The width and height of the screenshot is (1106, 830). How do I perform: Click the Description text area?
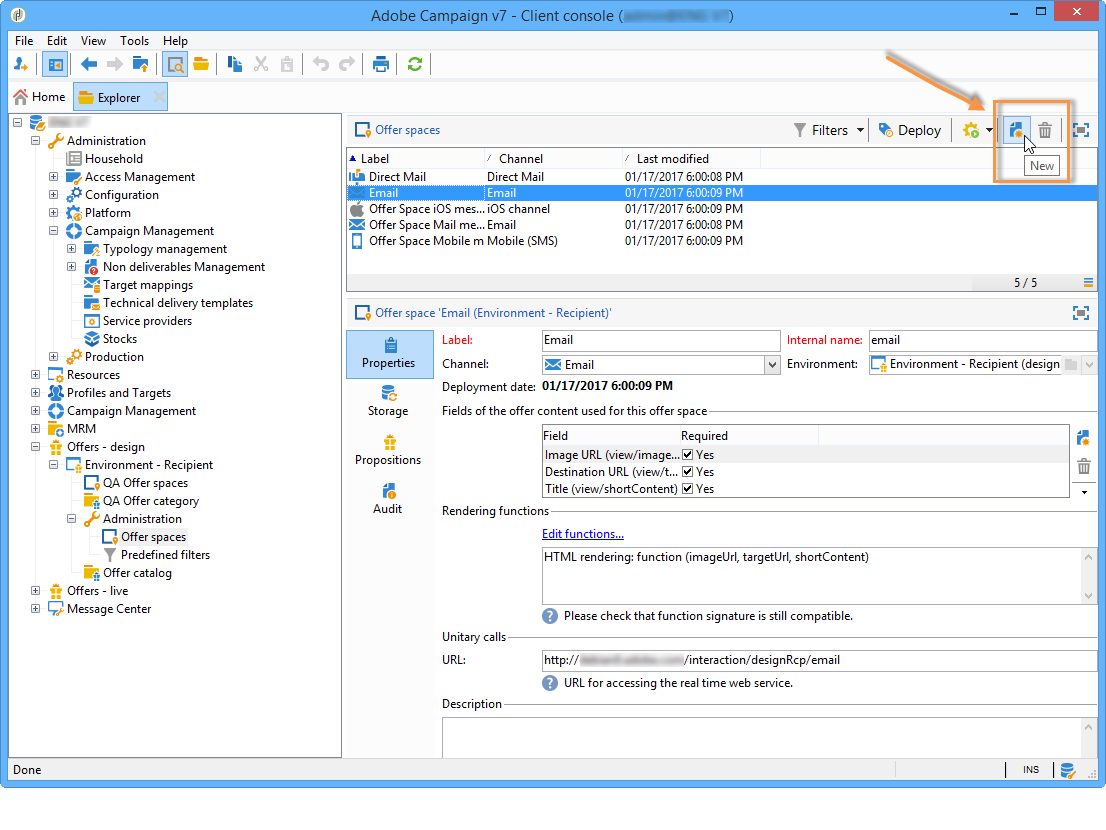point(762,738)
